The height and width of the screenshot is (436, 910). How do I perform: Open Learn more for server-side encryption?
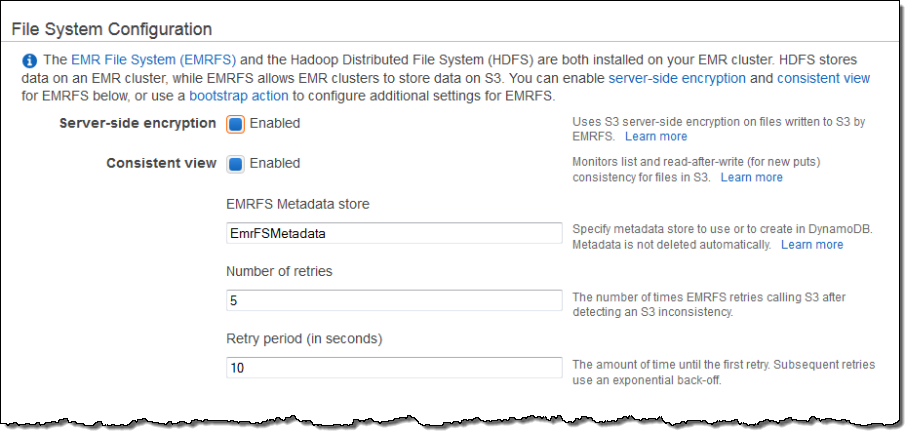[656, 136]
